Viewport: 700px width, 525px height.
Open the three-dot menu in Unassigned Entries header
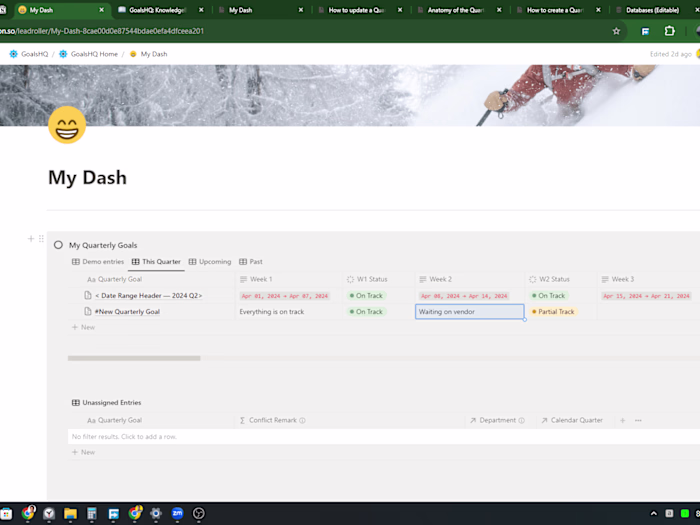(638, 420)
